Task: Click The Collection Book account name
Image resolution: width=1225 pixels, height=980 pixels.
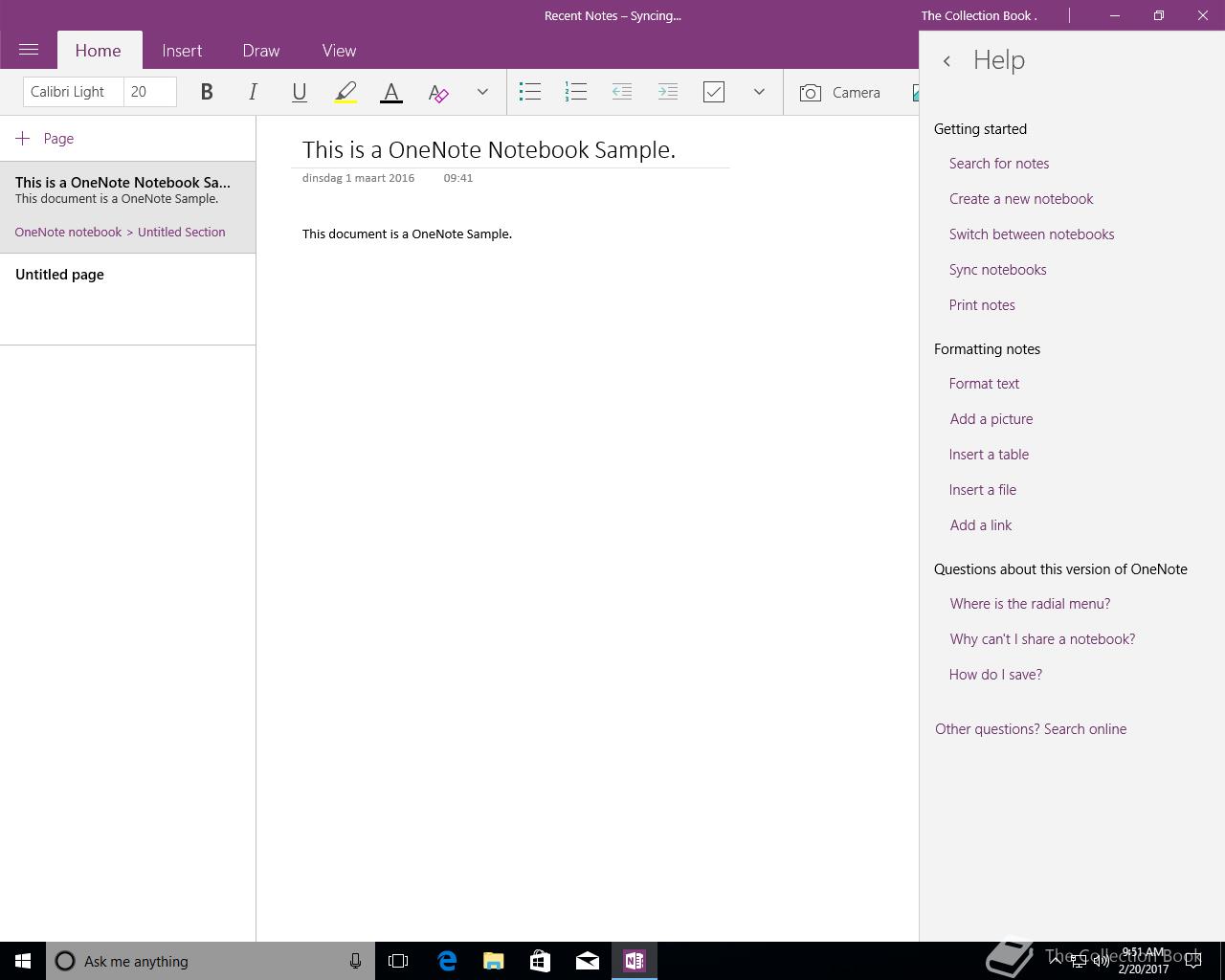Action: click(x=979, y=15)
